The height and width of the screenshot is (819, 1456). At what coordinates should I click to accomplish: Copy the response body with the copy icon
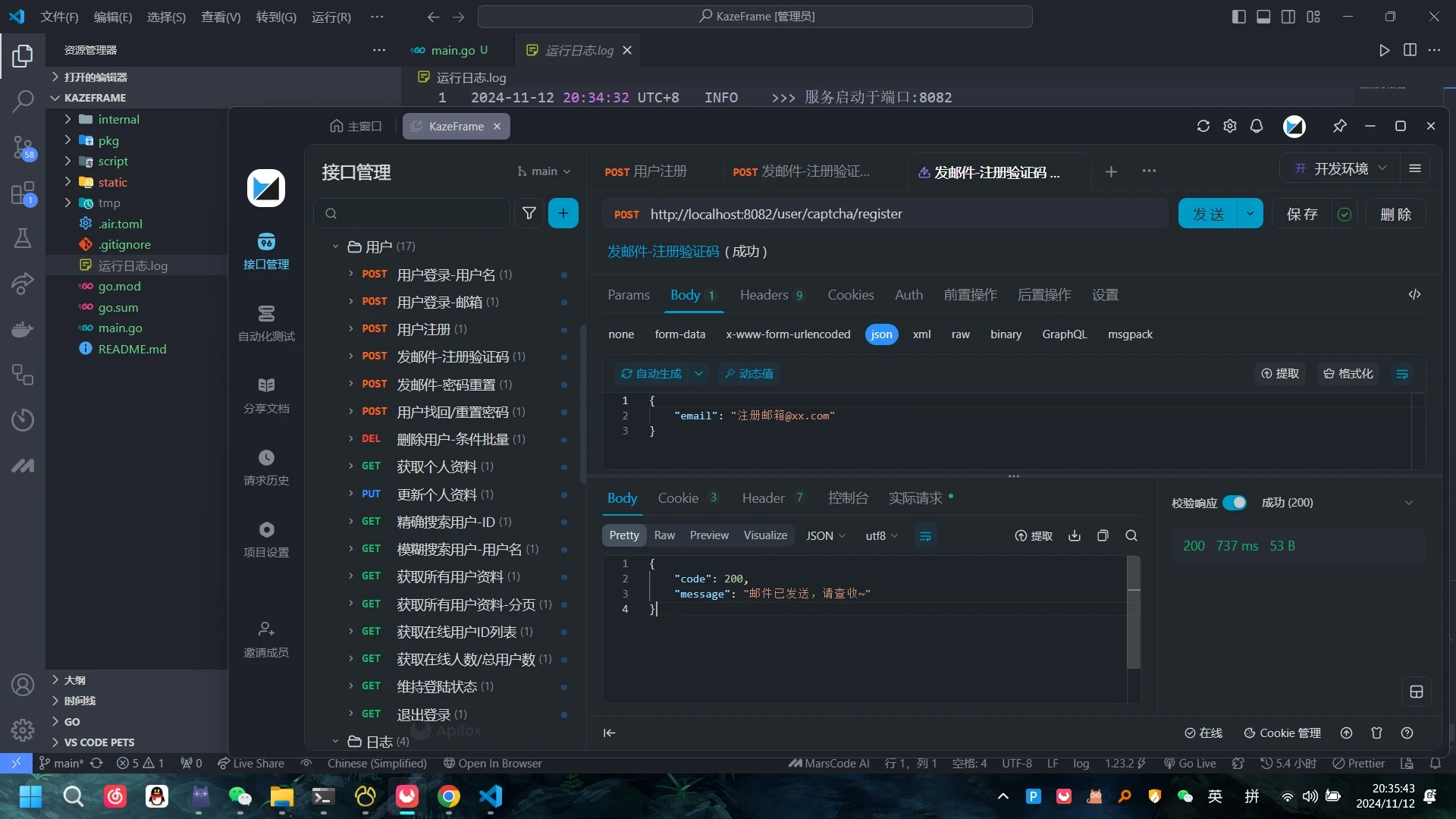[1103, 535]
